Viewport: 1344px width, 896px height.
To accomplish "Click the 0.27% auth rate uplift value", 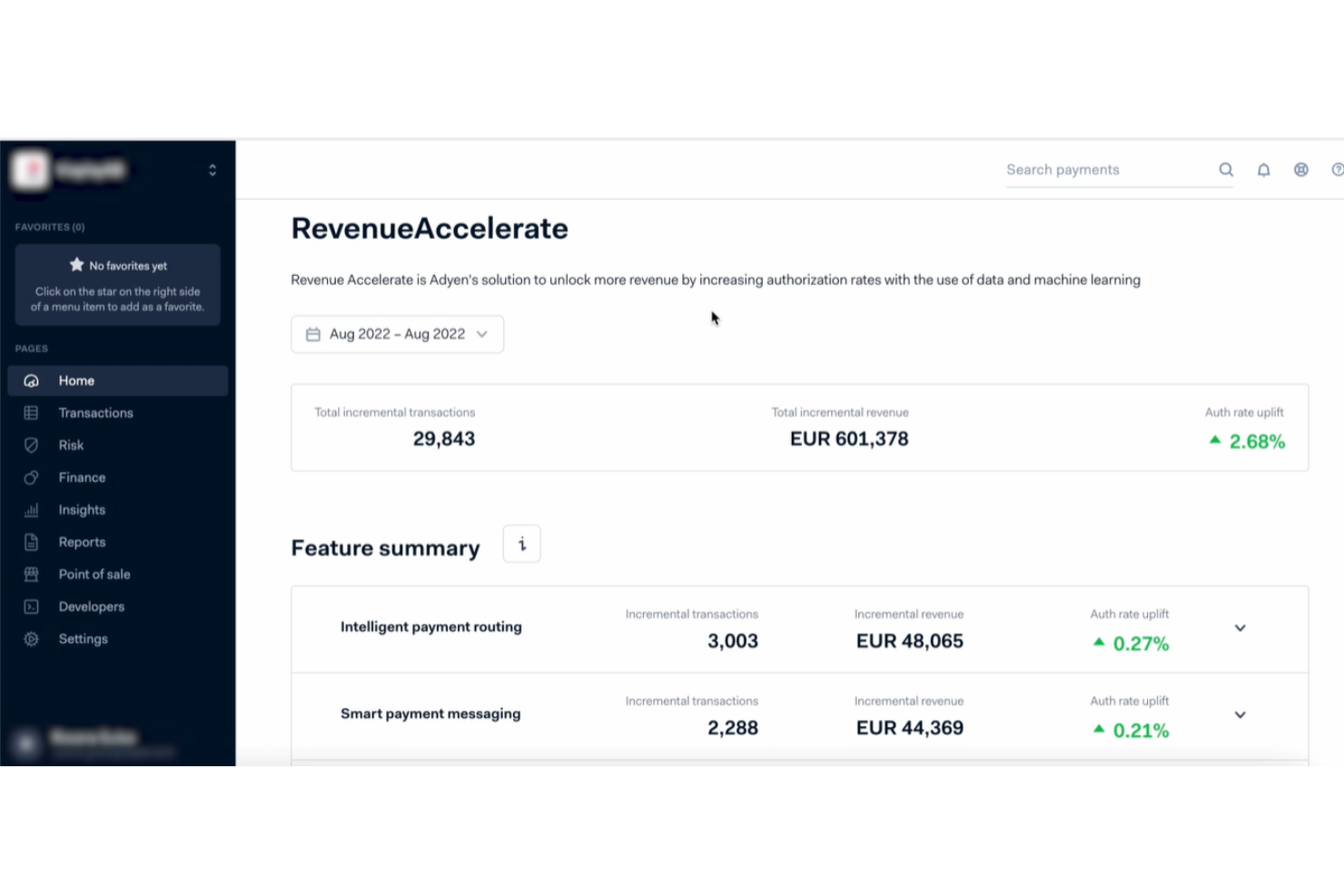I will pos(1141,645).
